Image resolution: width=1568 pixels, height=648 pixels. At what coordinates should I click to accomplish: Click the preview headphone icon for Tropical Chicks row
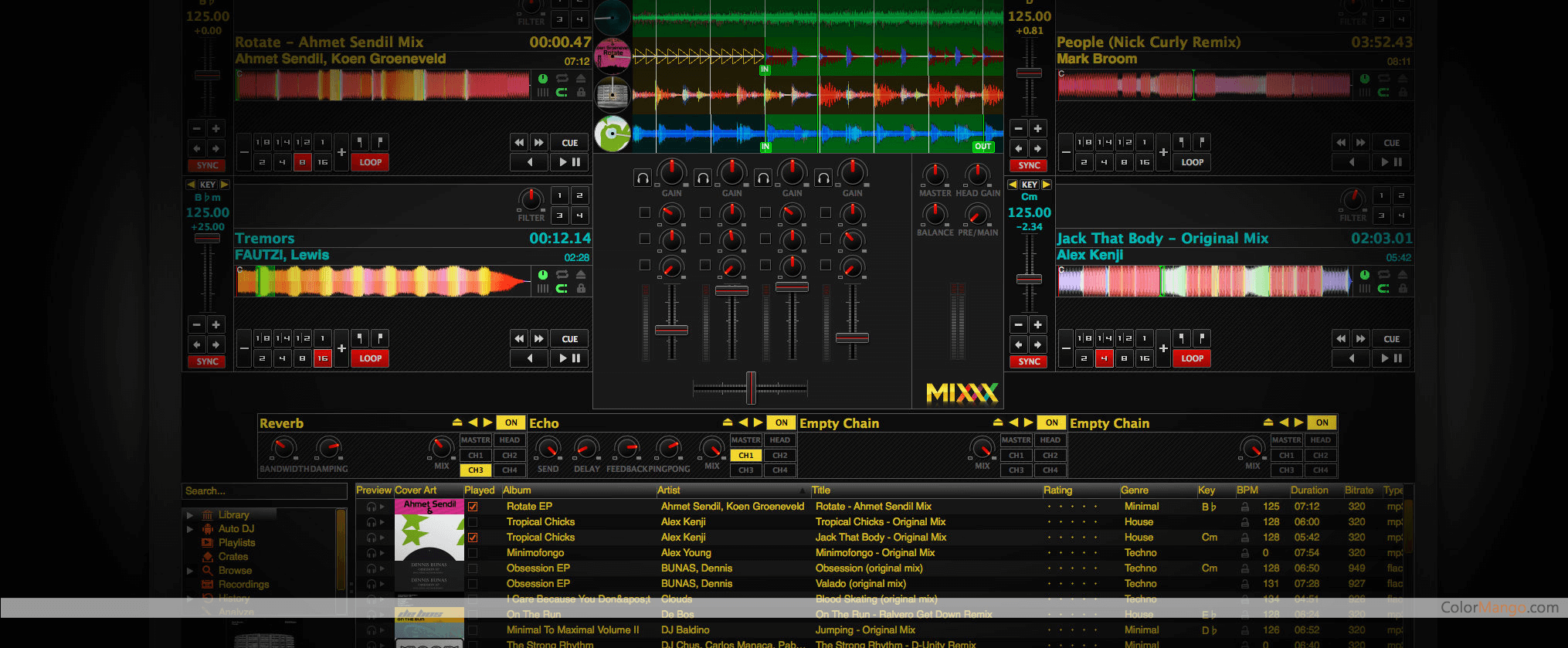click(x=372, y=523)
